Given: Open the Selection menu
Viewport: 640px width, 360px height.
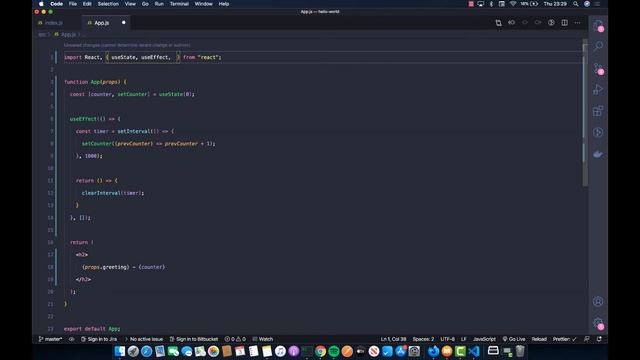Looking at the screenshot, I should click(x=108, y=4).
